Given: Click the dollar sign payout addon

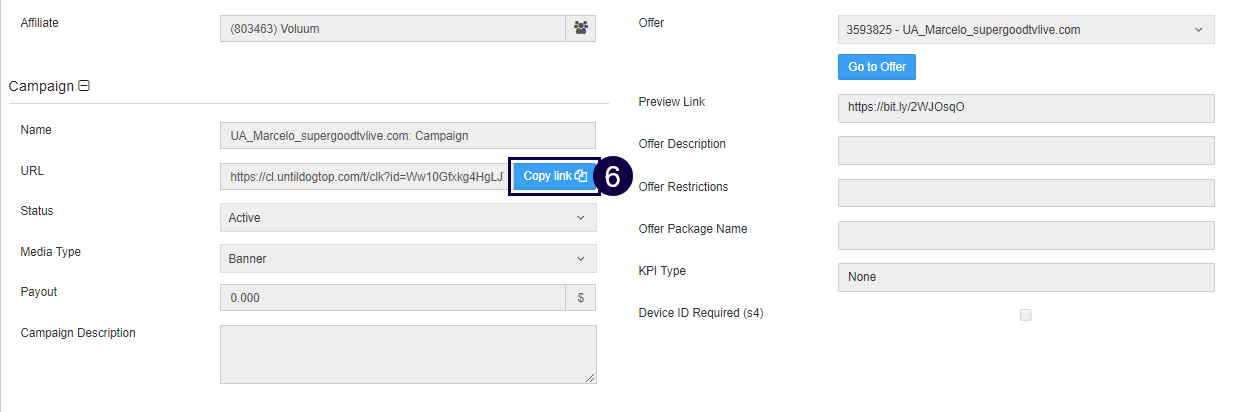Looking at the screenshot, I should (581, 298).
